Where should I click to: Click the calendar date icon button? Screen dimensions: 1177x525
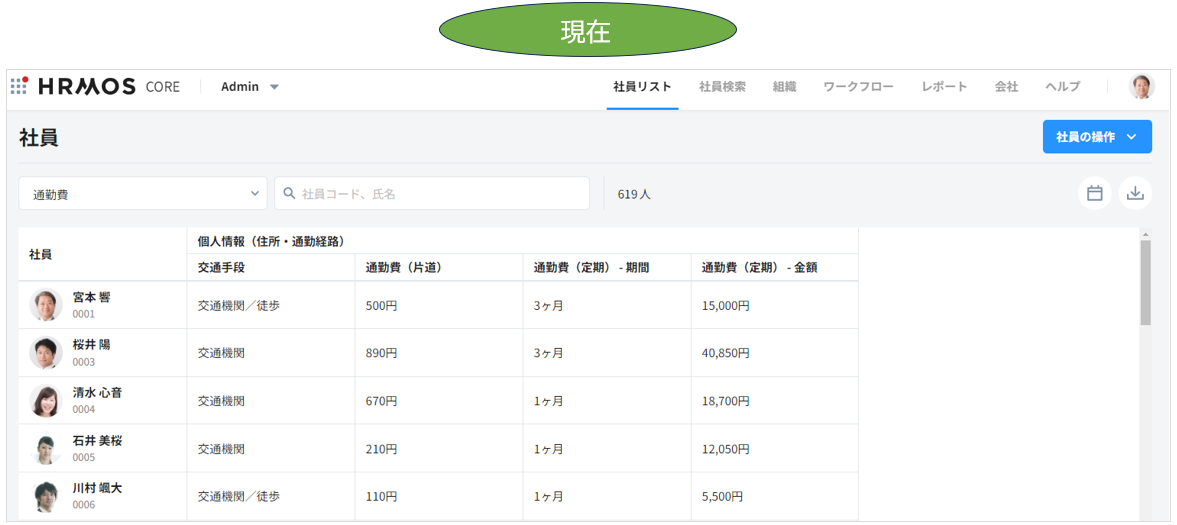pyautogui.click(x=1094, y=194)
